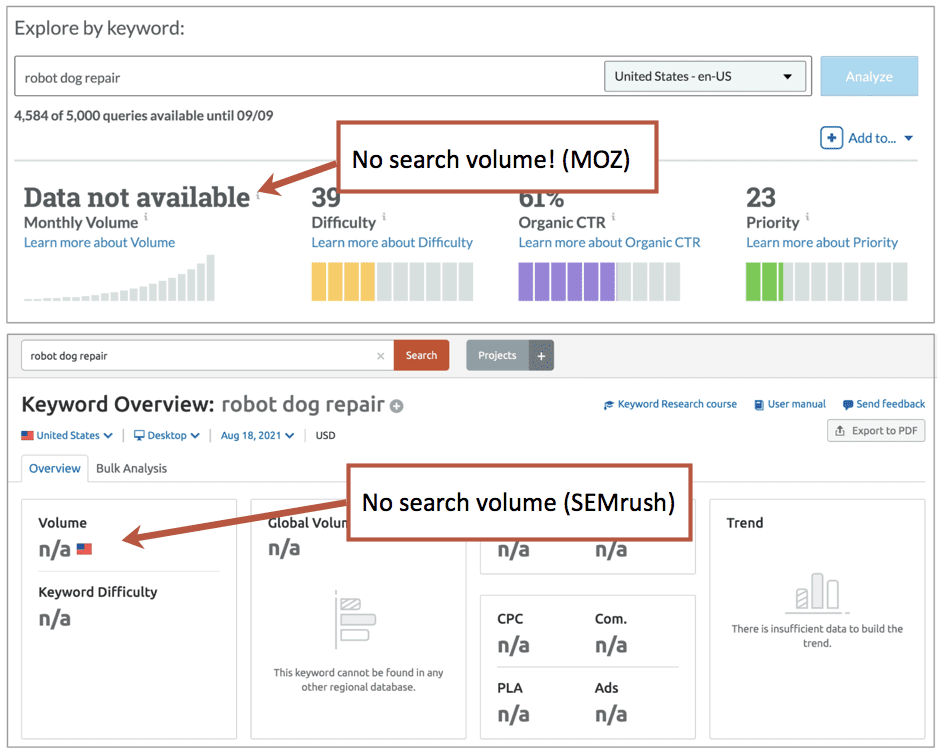Open the User manual via book icon
Image resolution: width=945 pixels, height=754 pixels.
coord(757,404)
